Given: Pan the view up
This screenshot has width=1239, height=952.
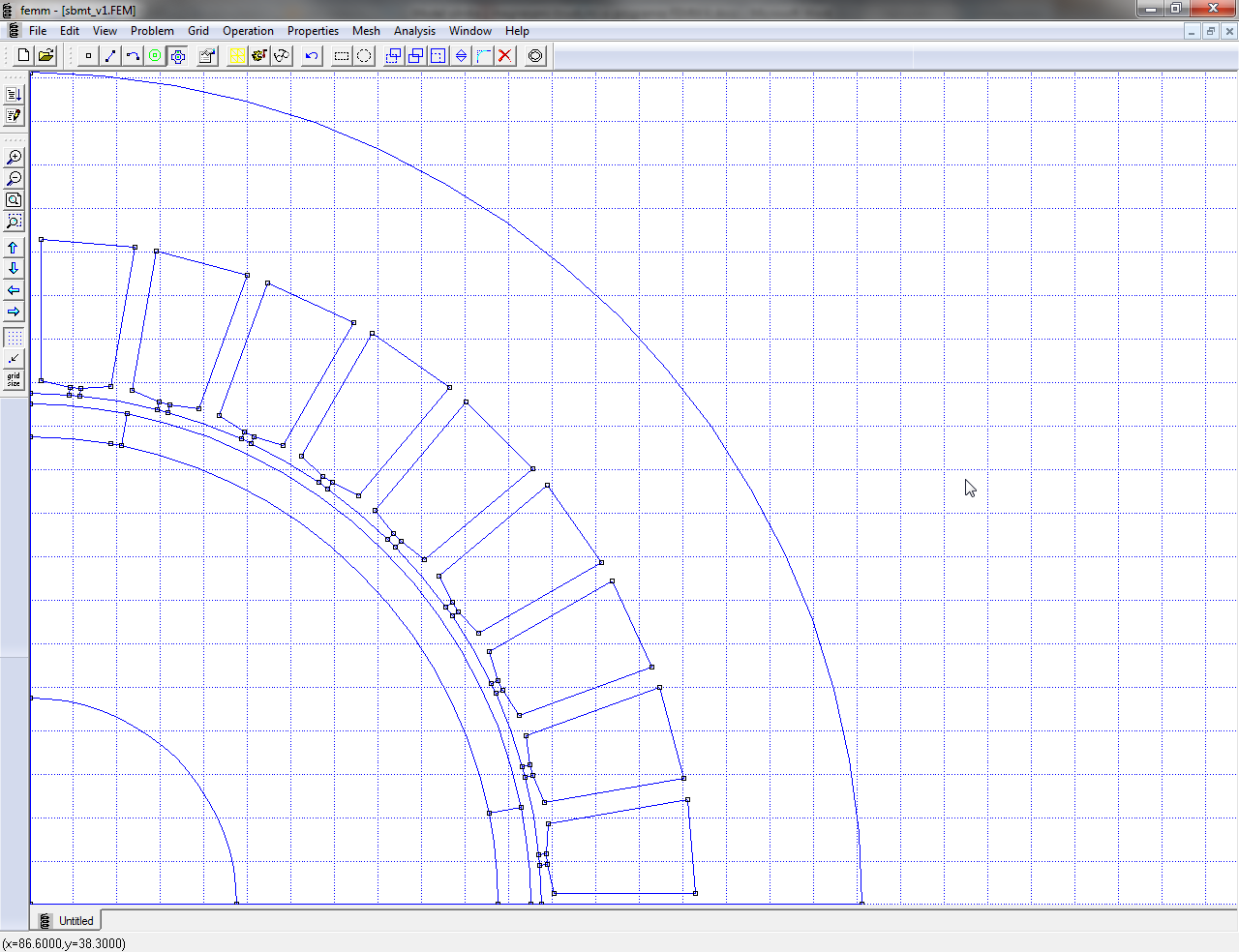Looking at the screenshot, I should [x=14, y=248].
